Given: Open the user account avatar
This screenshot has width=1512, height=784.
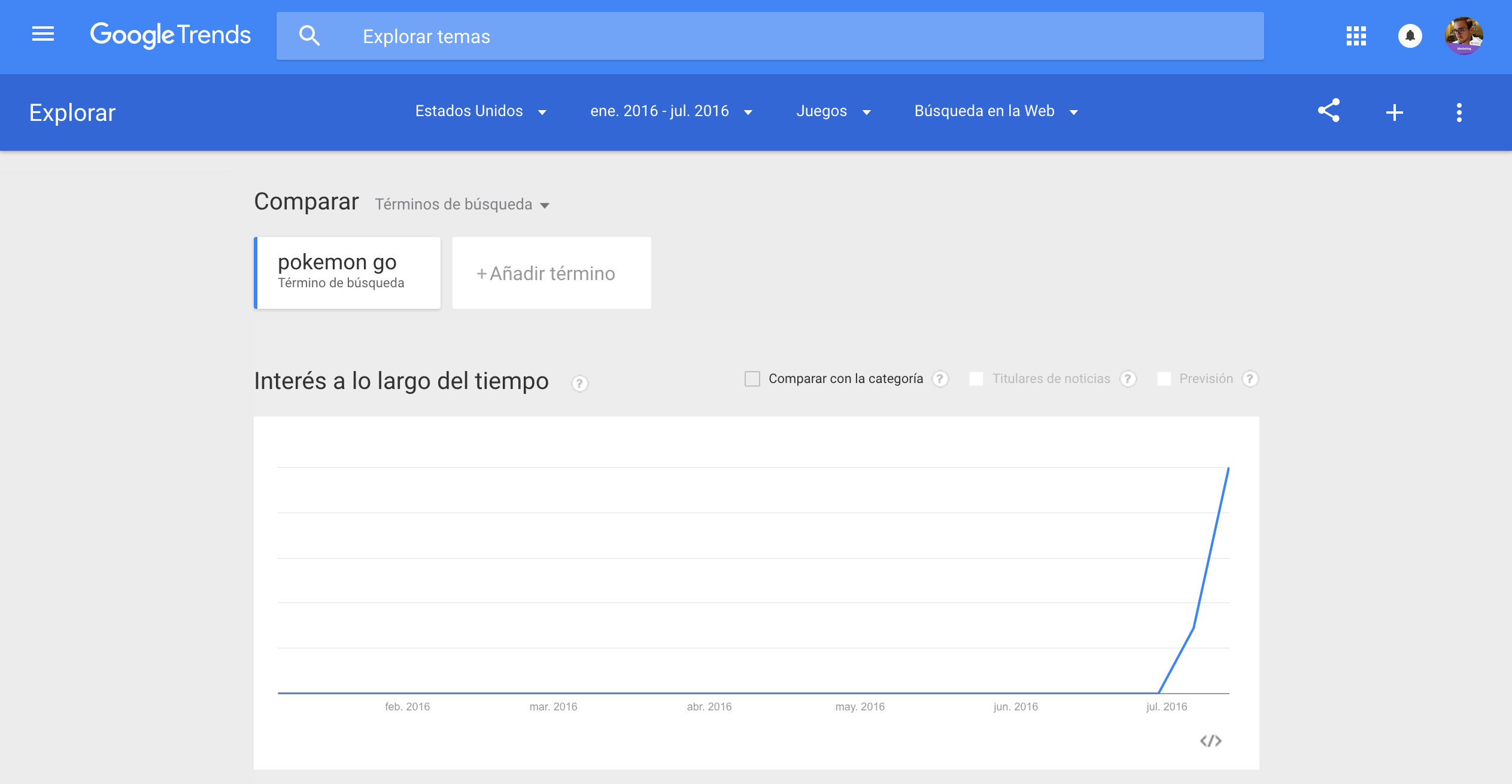Looking at the screenshot, I should 1464,36.
